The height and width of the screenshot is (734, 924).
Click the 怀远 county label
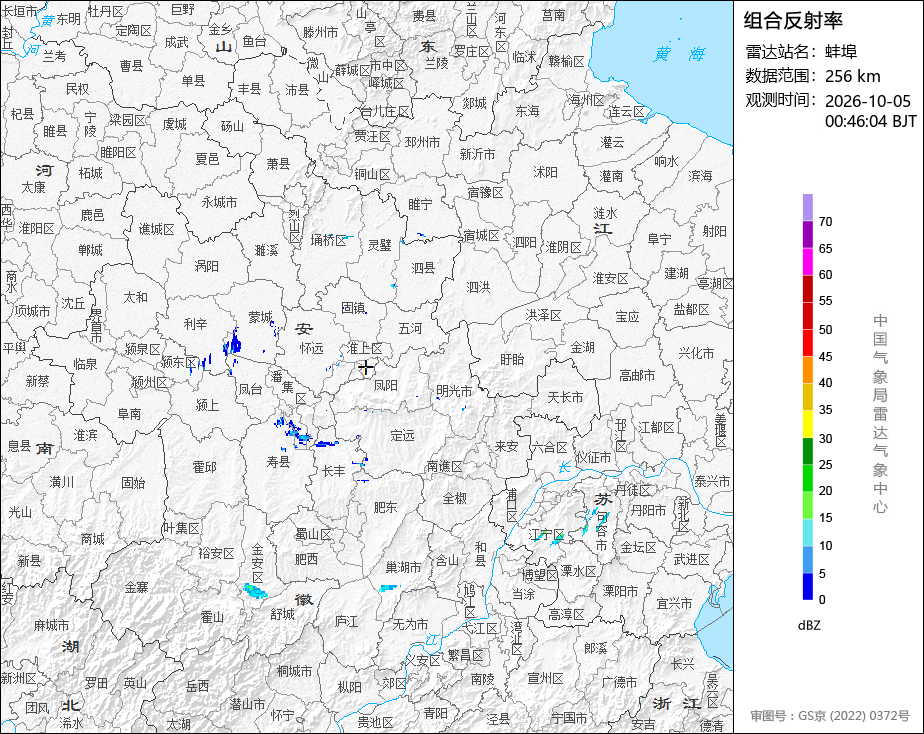pyautogui.click(x=311, y=348)
